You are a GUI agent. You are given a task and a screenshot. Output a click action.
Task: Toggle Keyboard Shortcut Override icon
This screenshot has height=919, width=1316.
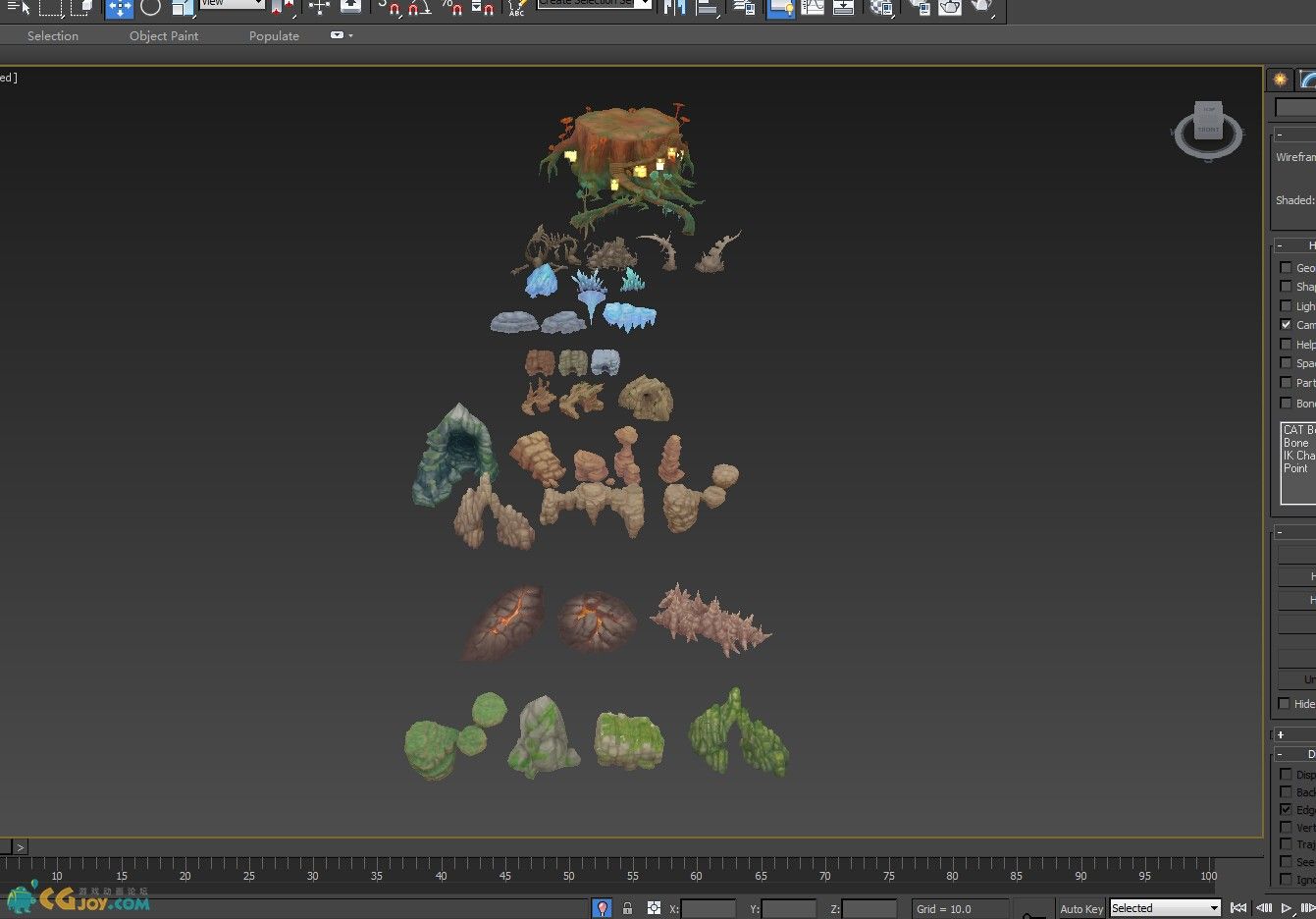tap(350, 6)
